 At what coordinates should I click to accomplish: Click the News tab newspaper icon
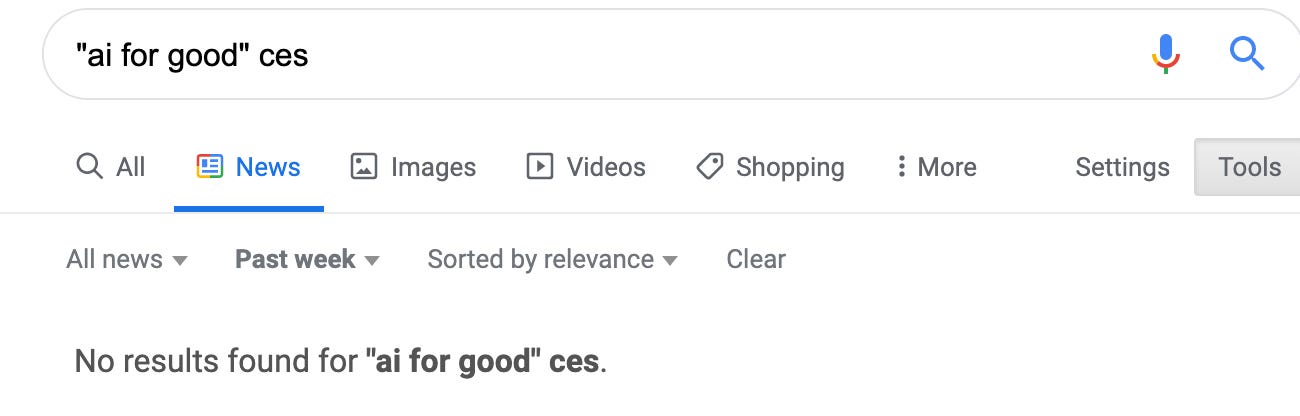[210, 166]
